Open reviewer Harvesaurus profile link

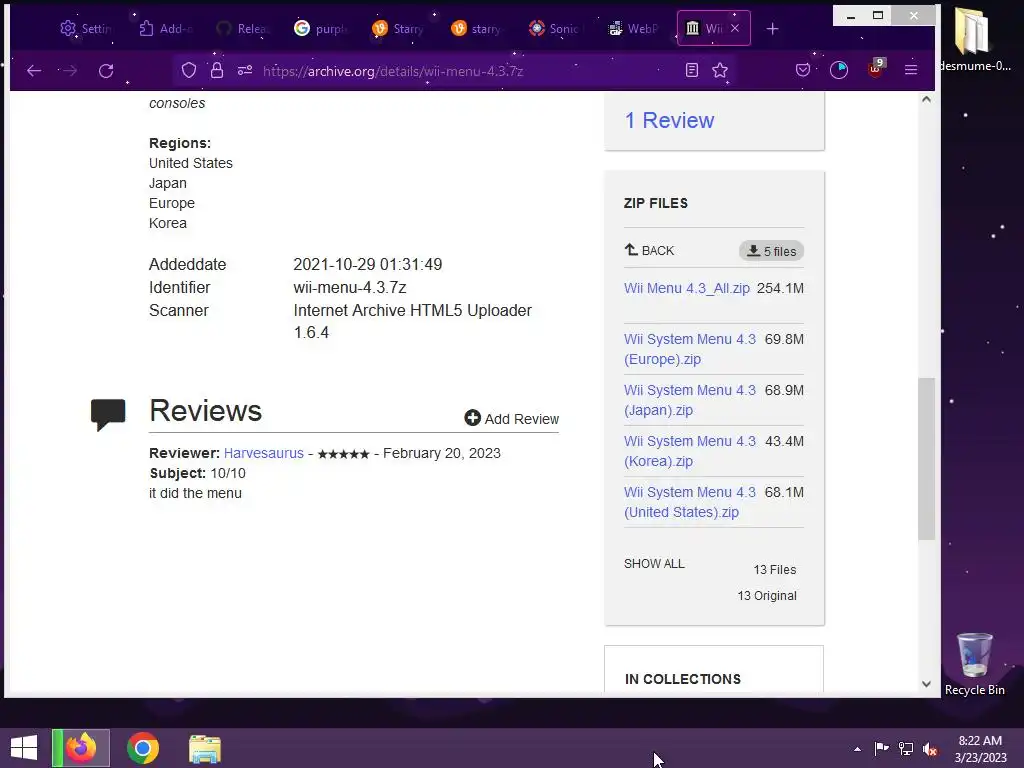point(263,453)
